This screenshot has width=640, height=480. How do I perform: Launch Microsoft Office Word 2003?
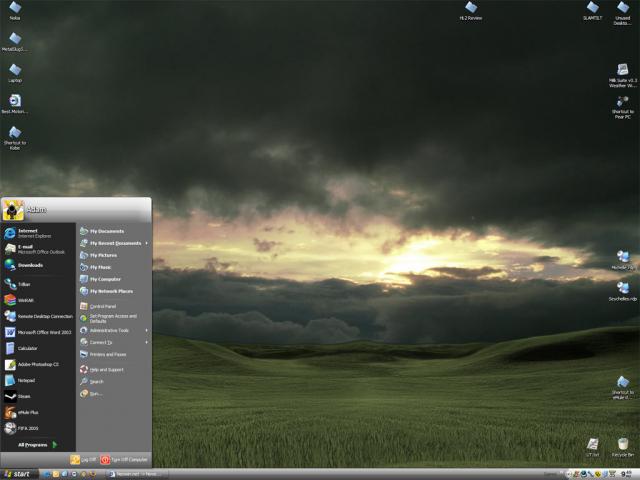[38, 332]
